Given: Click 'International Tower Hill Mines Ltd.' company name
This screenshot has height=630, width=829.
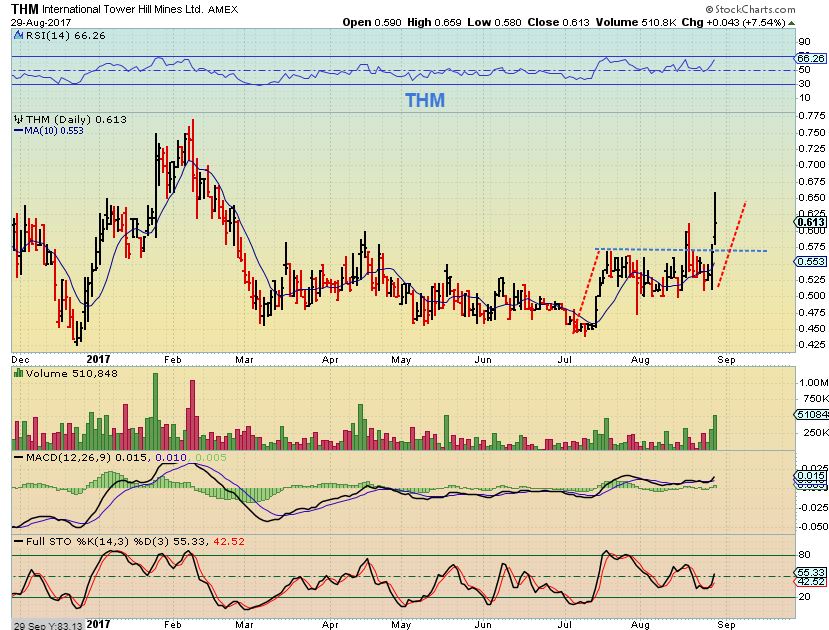Looking at the screenshot, I should 123,9.
